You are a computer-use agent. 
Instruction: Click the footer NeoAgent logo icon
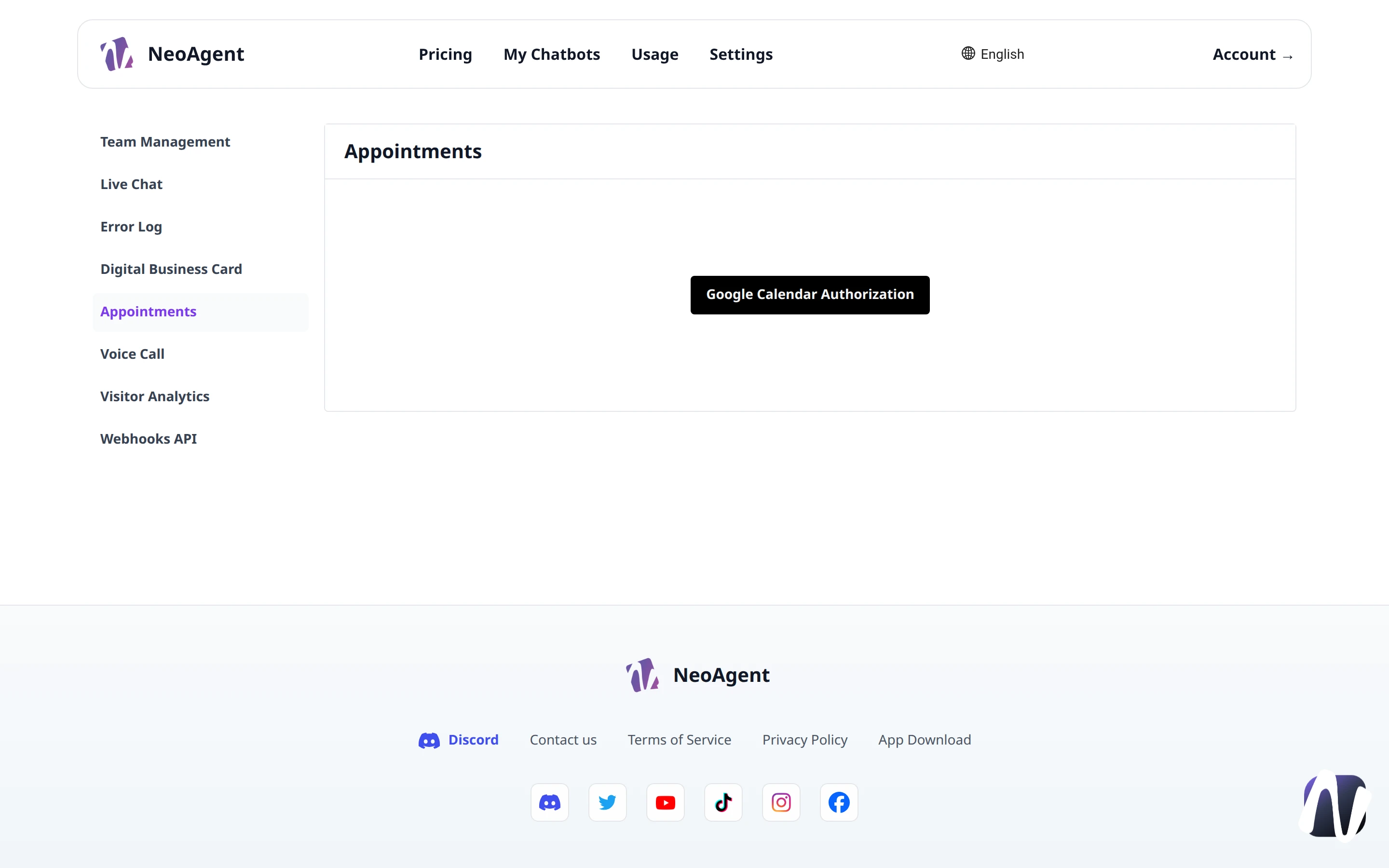(642, 675)
